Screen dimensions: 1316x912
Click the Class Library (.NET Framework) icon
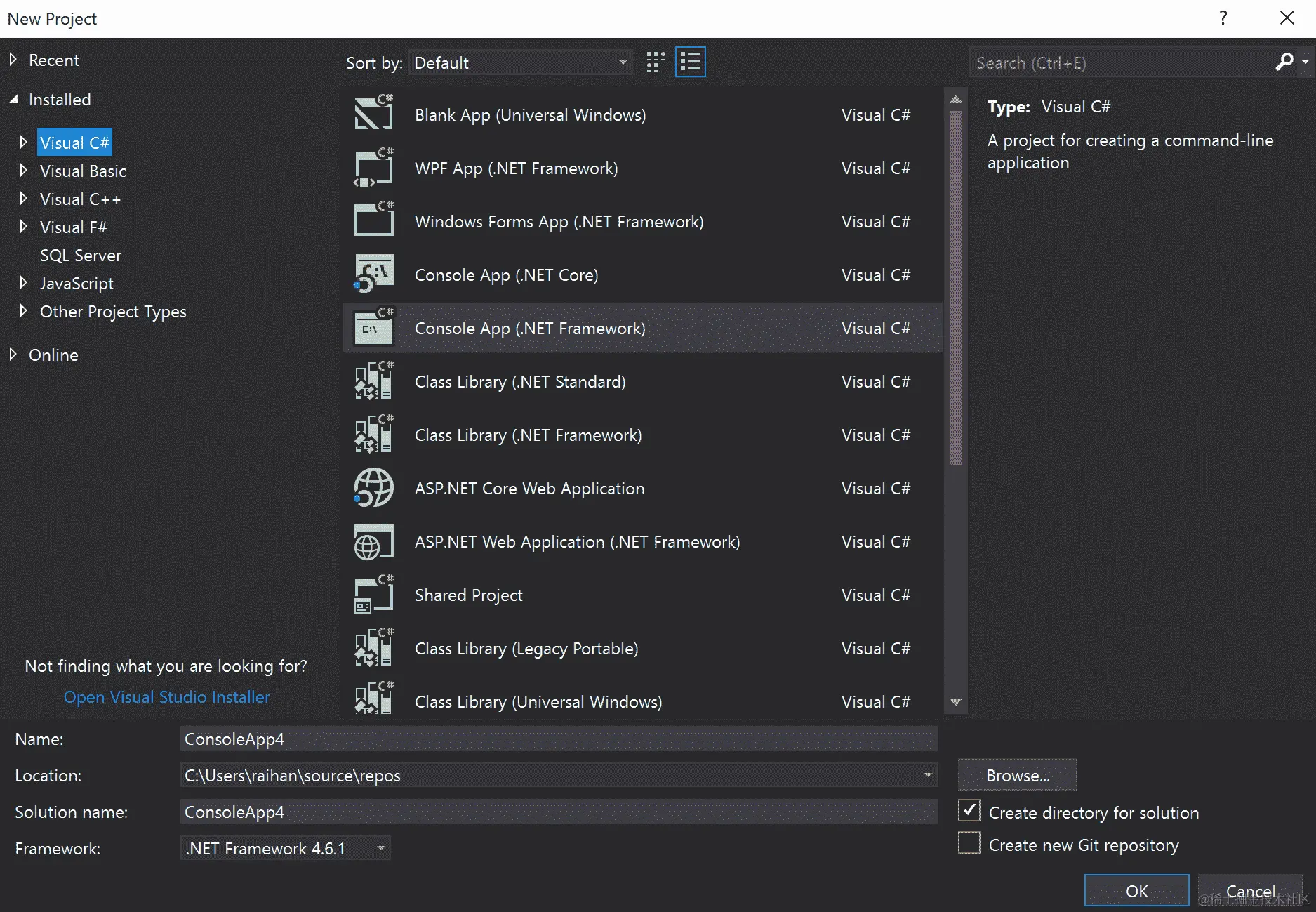[373, 434]
